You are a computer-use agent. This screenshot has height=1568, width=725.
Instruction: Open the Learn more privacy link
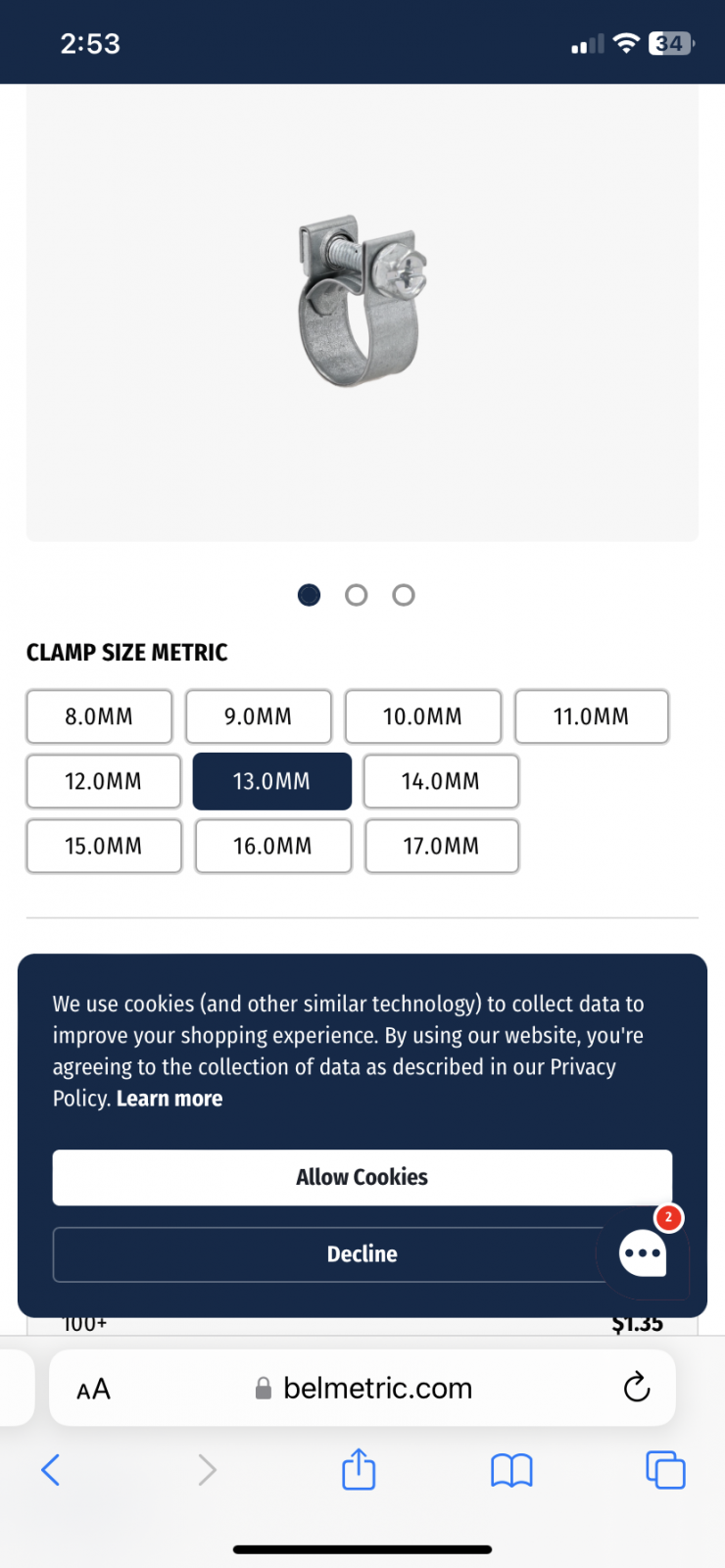(x=169, y=1099)
